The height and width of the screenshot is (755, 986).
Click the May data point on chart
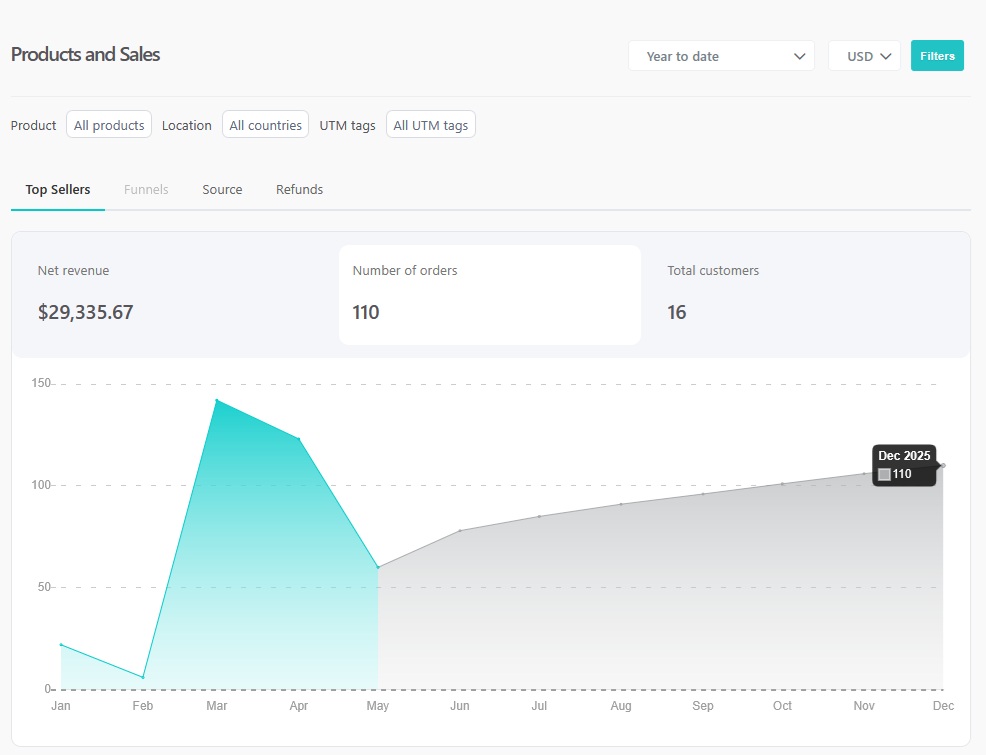378,567
